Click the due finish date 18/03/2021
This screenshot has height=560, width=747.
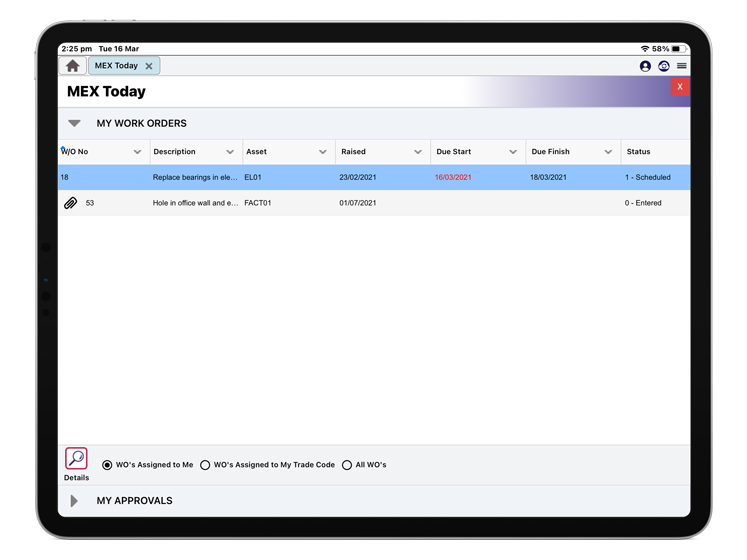point(548,177)
